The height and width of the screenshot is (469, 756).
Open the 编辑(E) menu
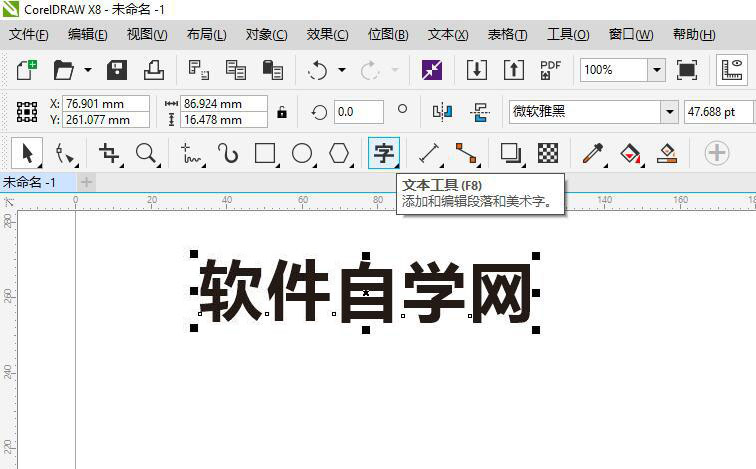(87, 35)
